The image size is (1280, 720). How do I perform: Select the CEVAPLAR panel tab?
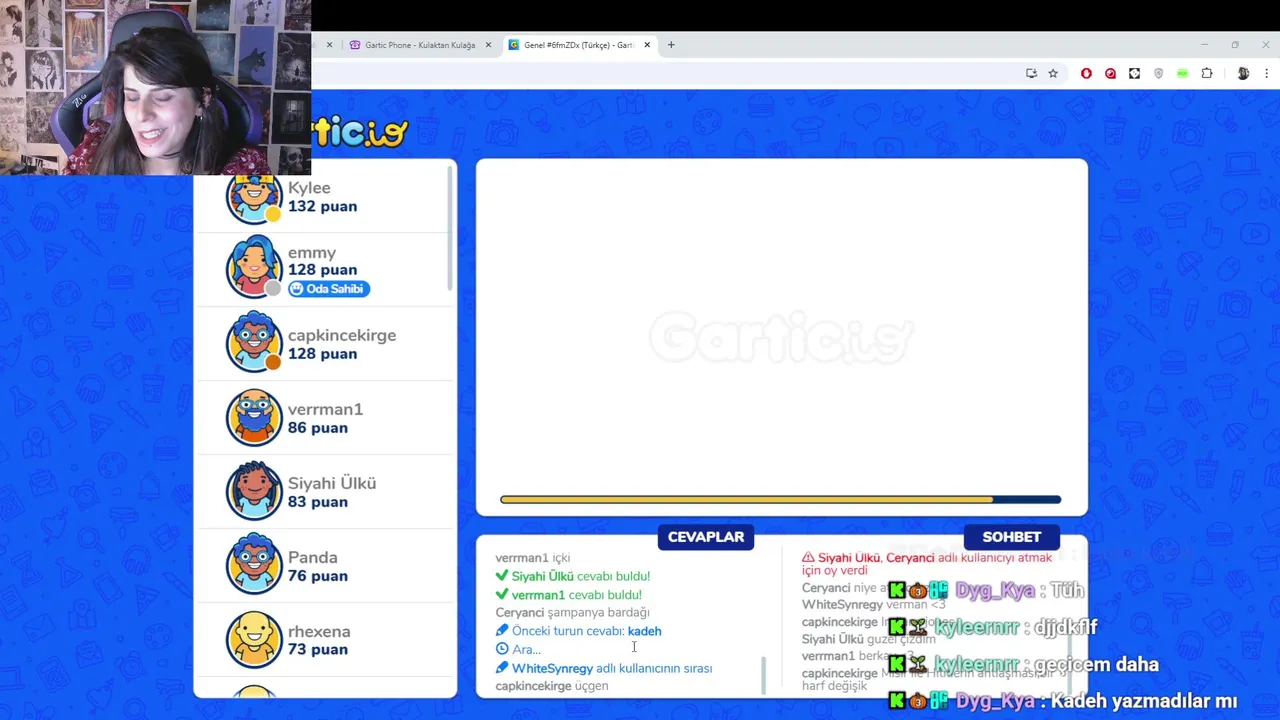(706, 537)
